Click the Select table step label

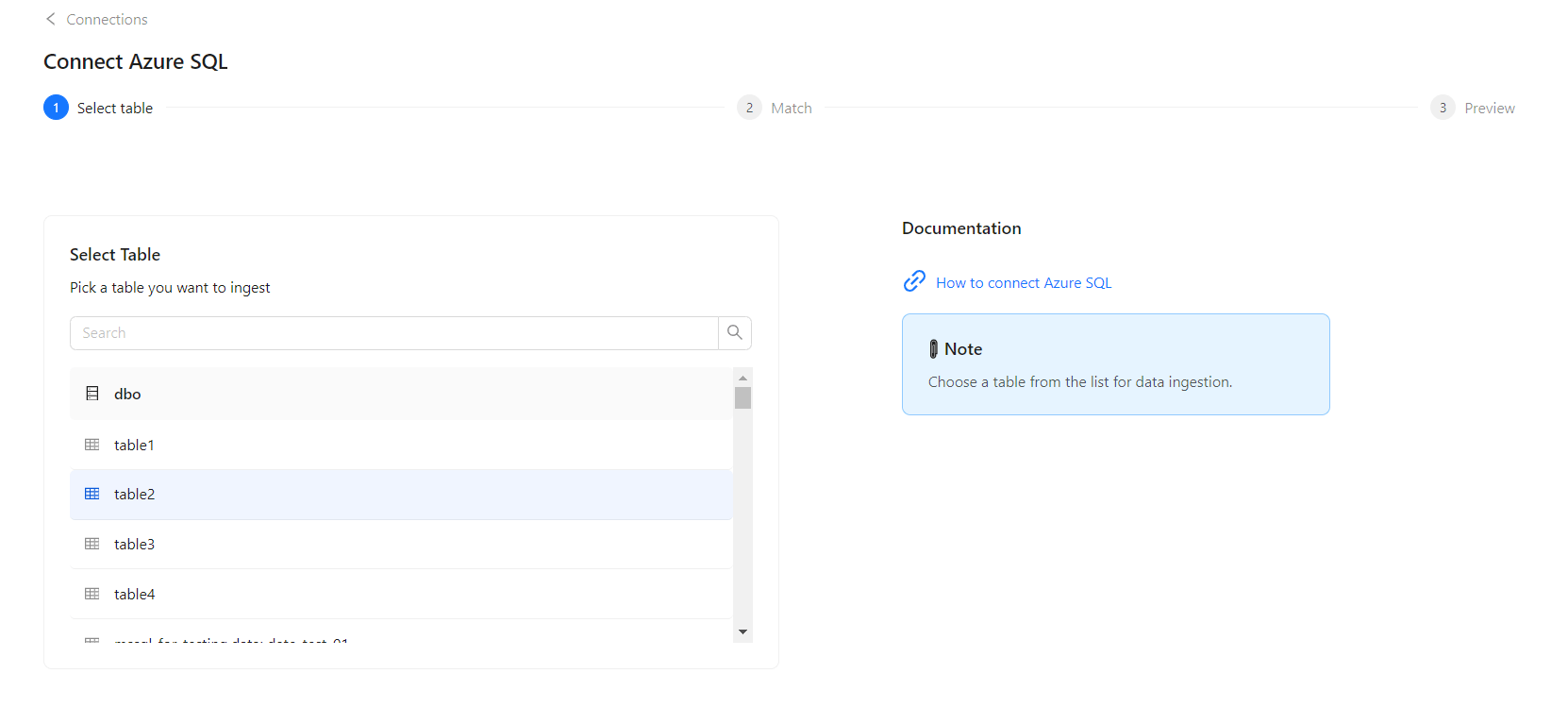point(115,109)
